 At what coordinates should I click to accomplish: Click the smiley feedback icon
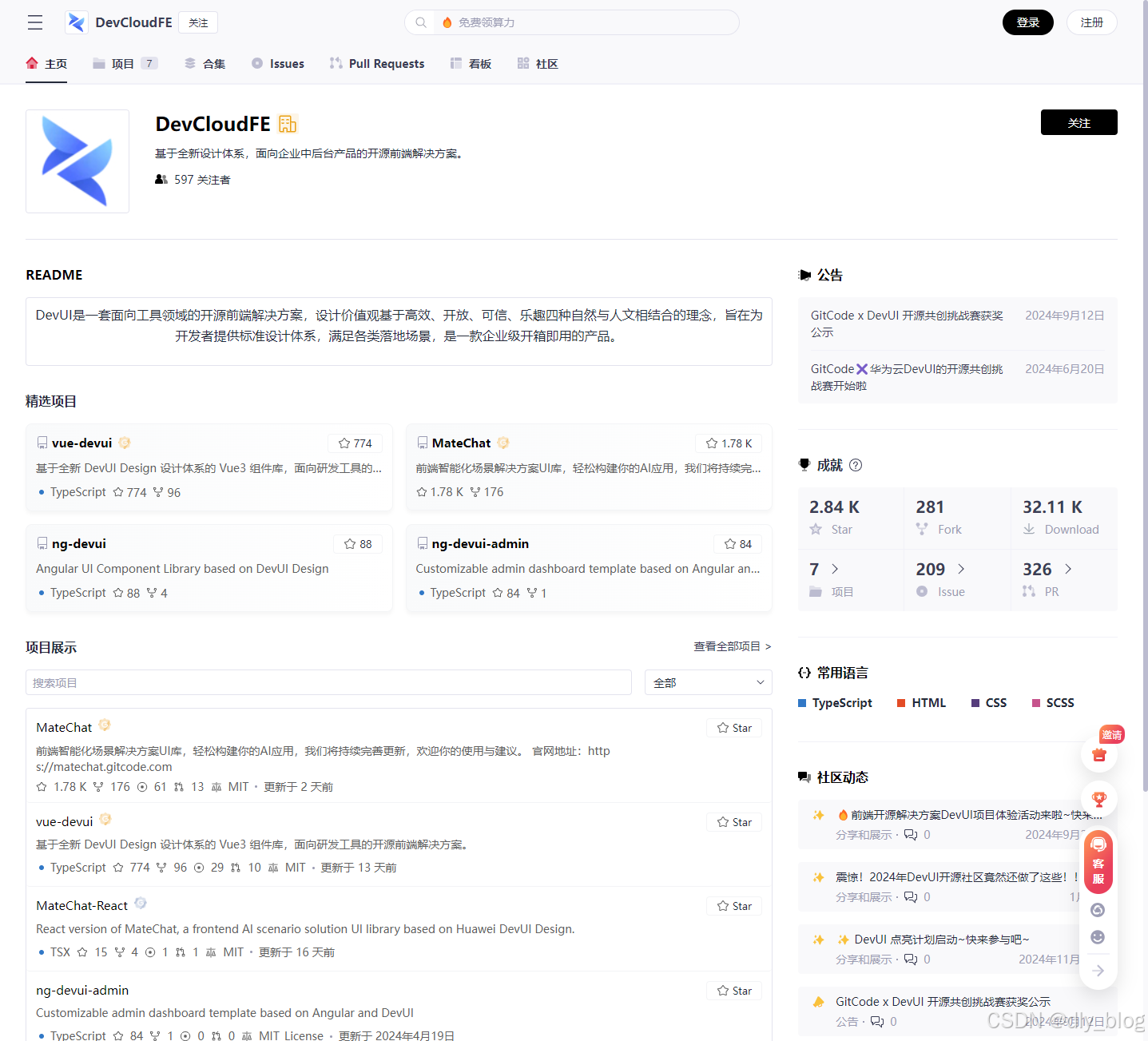(x=1098, y=937)
